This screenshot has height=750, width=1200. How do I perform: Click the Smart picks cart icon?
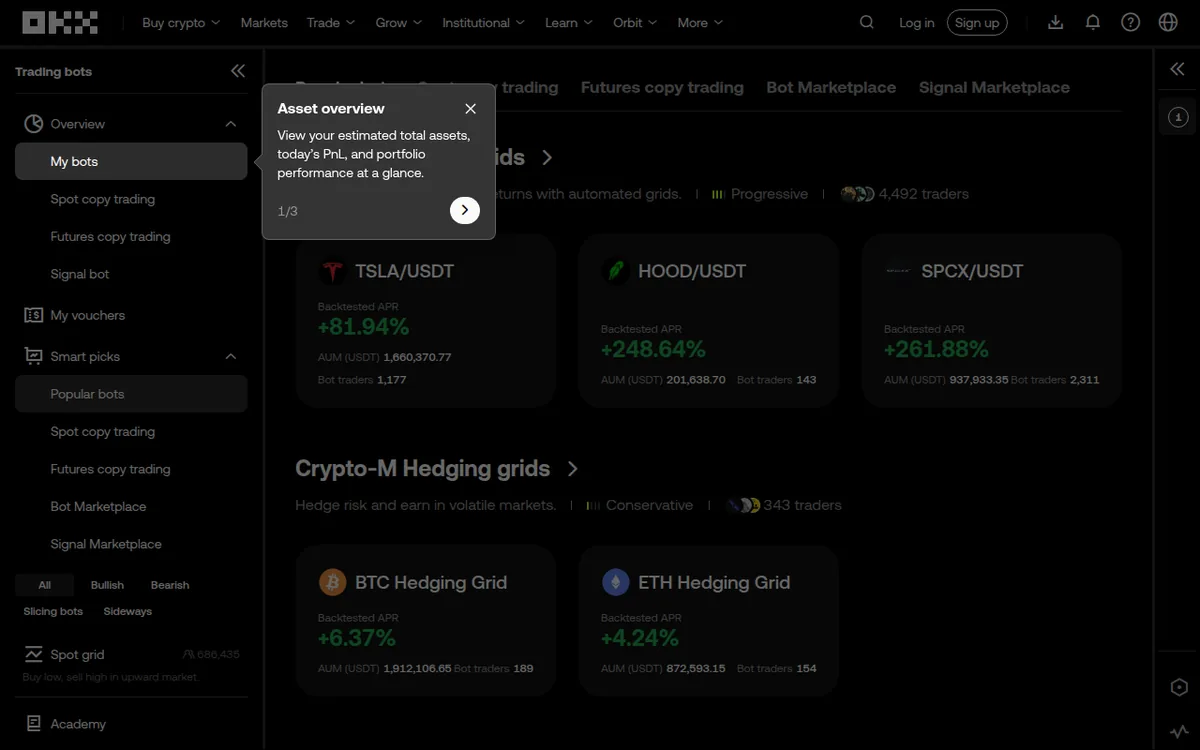coord(34,356)
